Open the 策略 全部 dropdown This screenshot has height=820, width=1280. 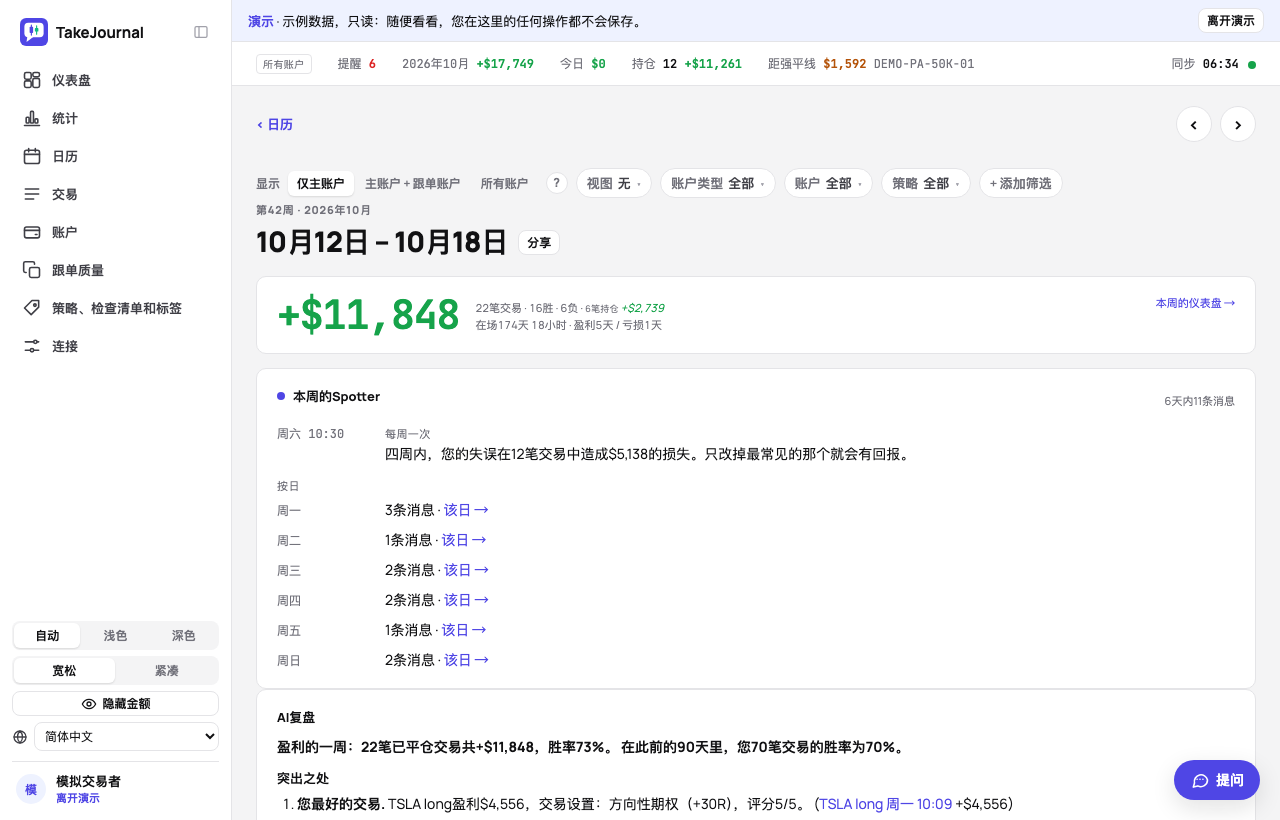(x=926, y=183)
